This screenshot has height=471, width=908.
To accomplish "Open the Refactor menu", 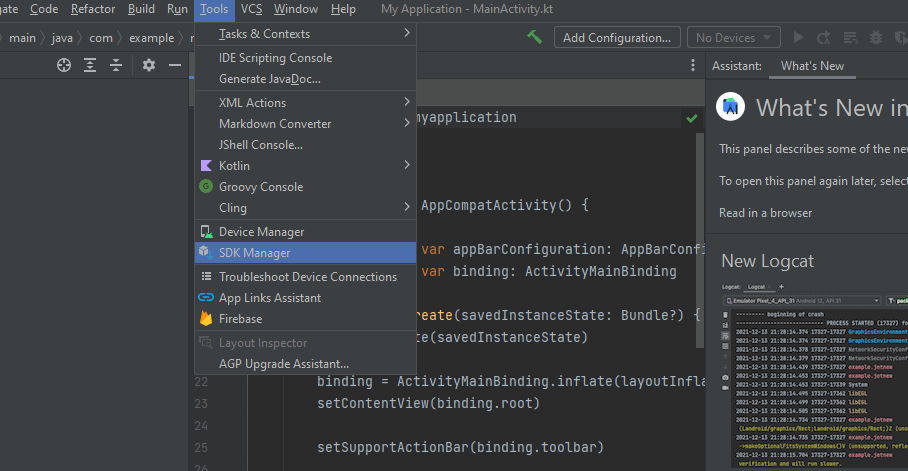I will 93,9.
